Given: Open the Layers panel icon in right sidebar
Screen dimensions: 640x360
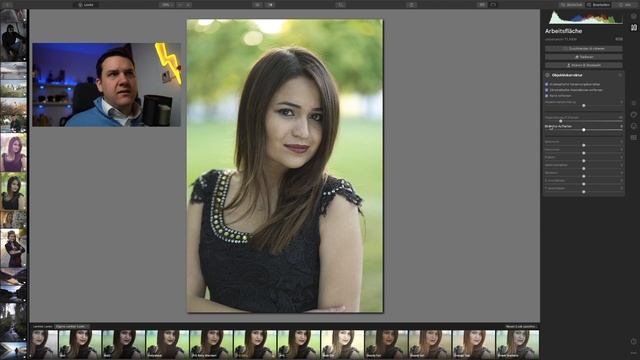Looking at the screenshot, I should [633, 16].
